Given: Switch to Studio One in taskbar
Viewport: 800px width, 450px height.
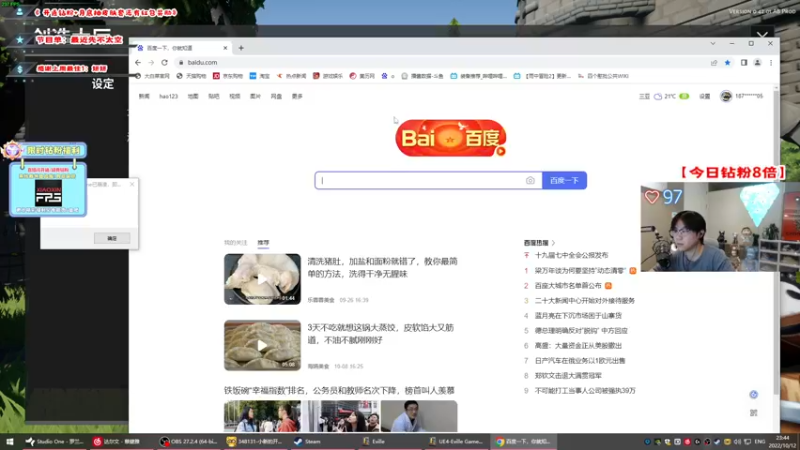Looking at the screenshot, I should [x=55, y=442].
